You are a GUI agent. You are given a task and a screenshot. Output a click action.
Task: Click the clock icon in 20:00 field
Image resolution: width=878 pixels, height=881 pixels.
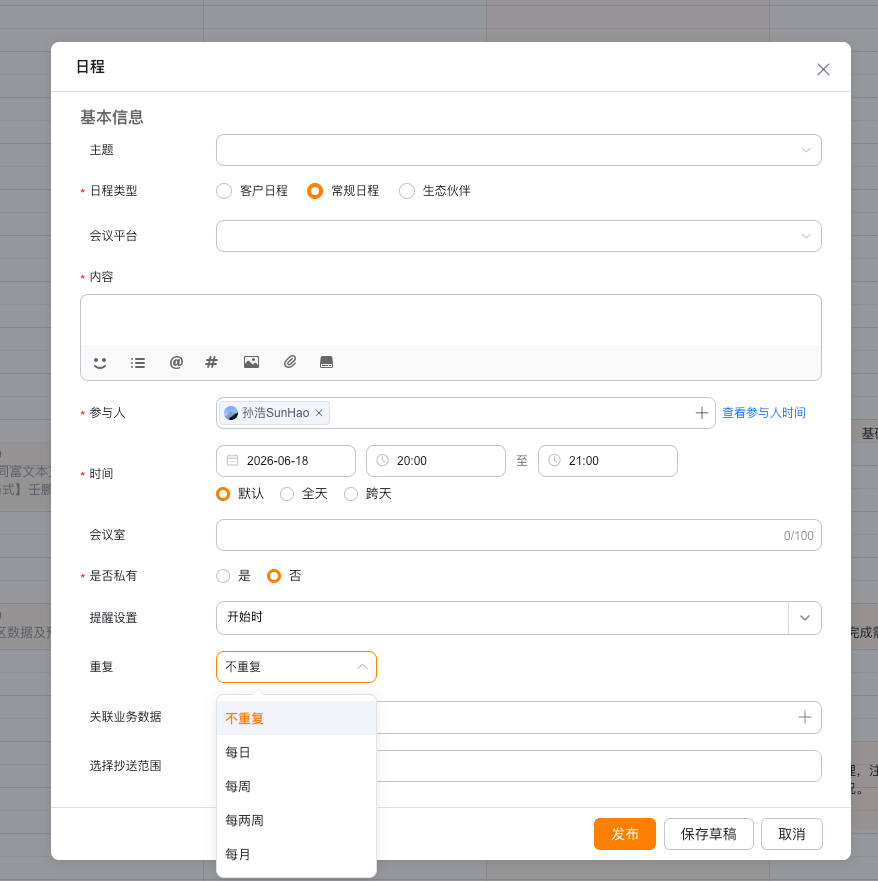pyautogui.click(x=383, y=461)
